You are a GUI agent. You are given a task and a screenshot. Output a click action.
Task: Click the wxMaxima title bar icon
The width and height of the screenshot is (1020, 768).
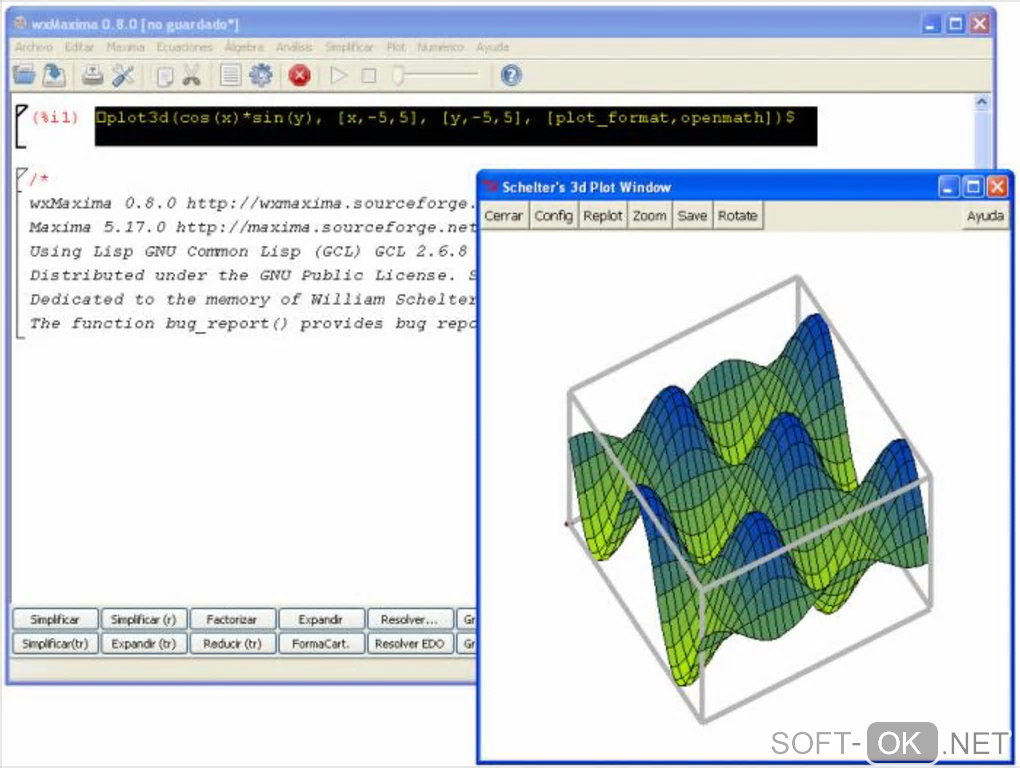[x=20, y=23]
